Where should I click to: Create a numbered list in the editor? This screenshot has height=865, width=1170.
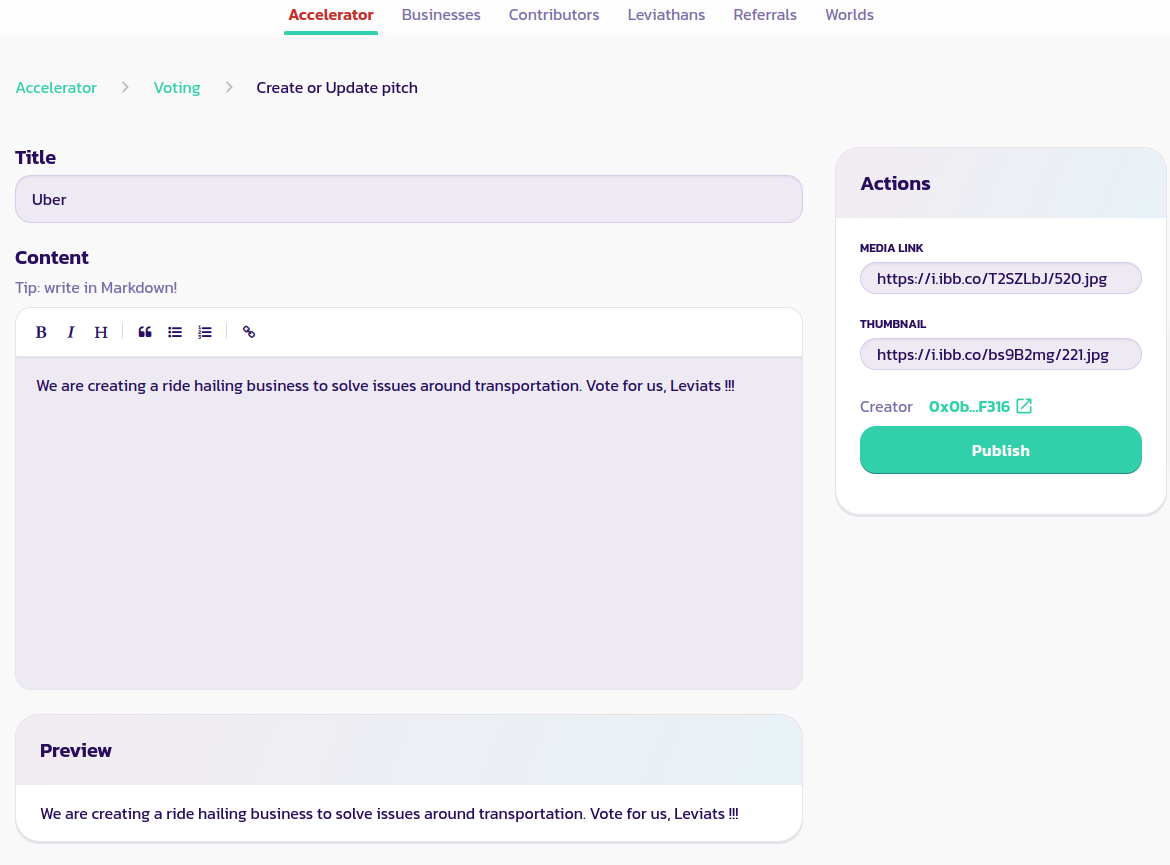click(205, 332)
